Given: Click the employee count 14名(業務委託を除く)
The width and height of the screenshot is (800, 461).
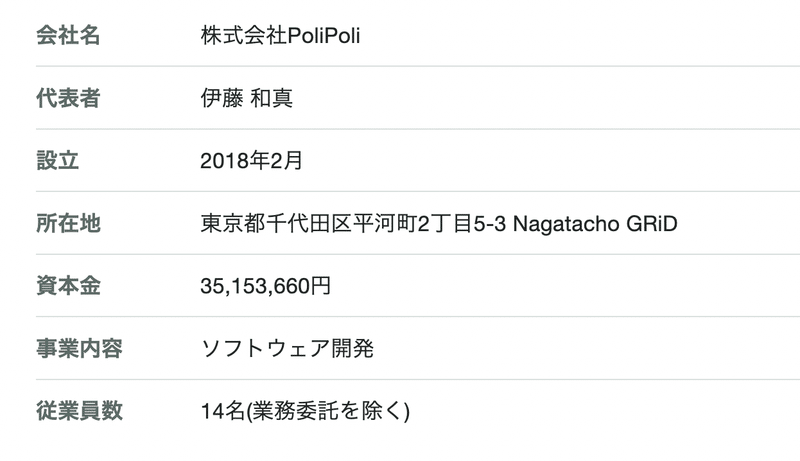Looking at the screenshot, I should tap(305, 411).
